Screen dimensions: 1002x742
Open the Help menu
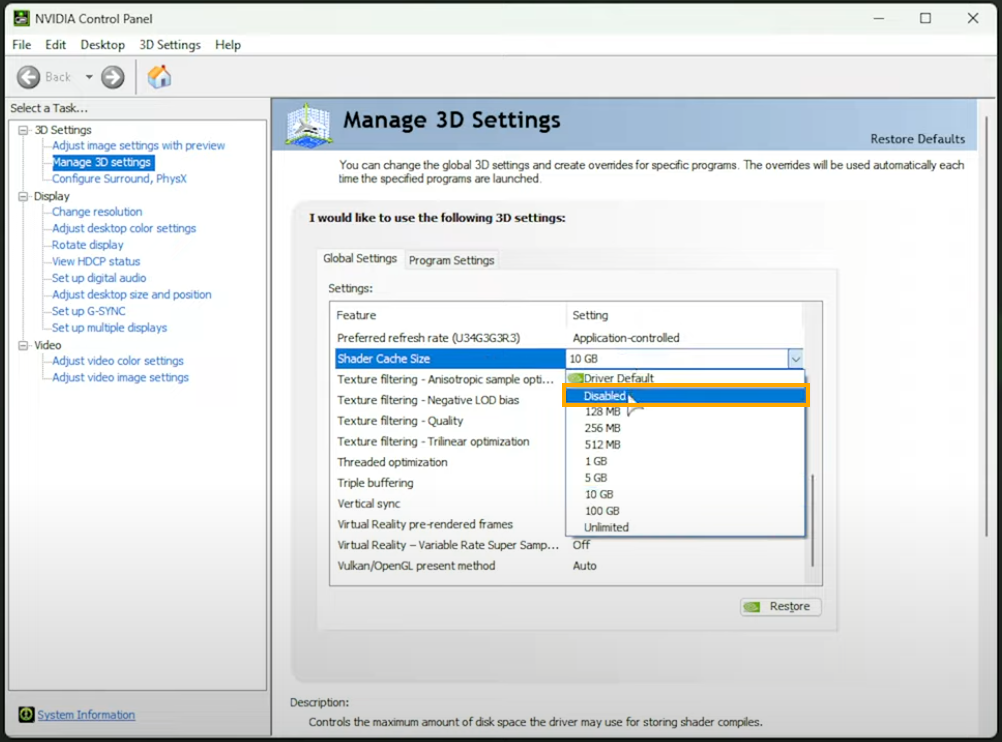227,45
